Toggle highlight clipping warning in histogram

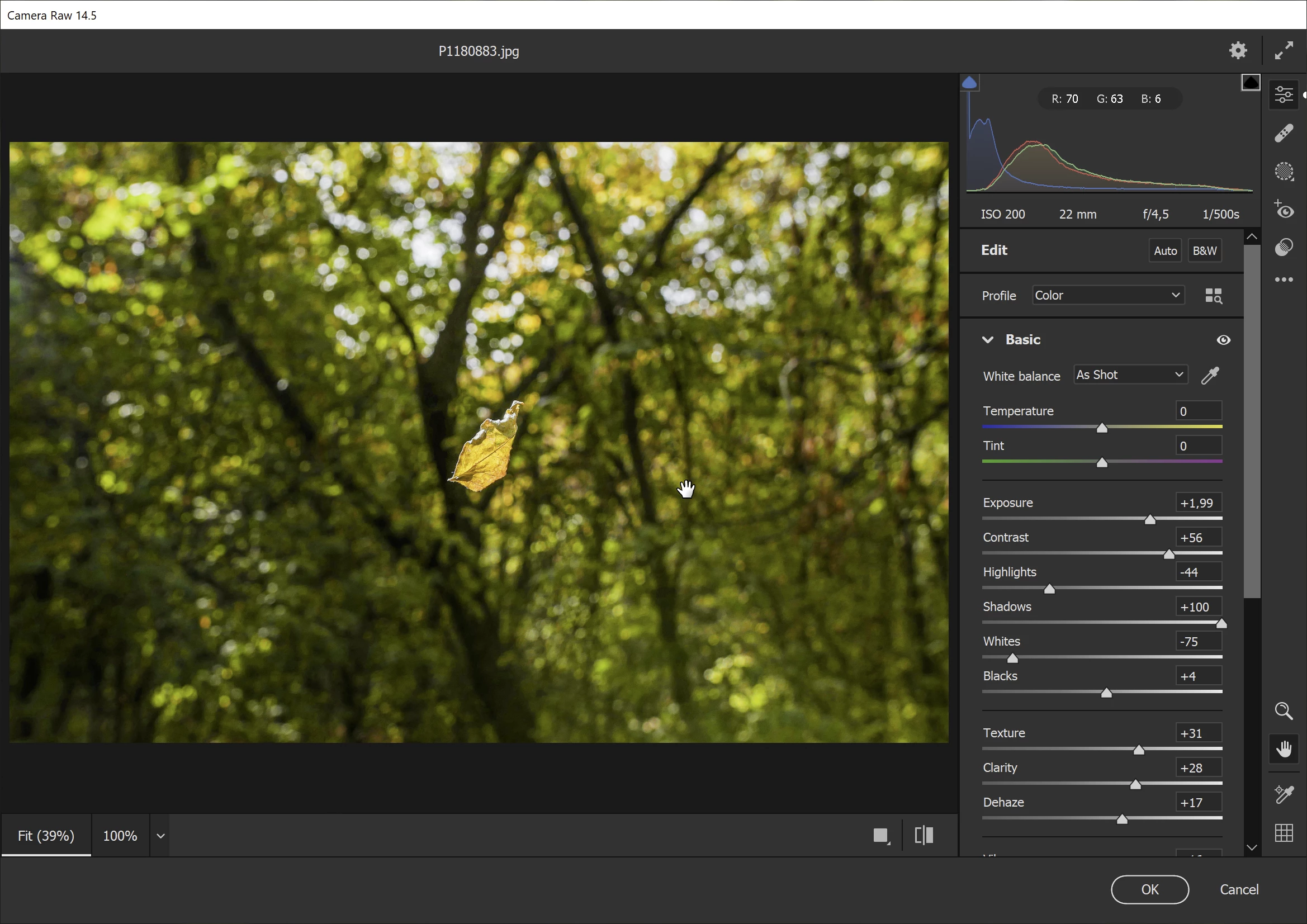1251,83
